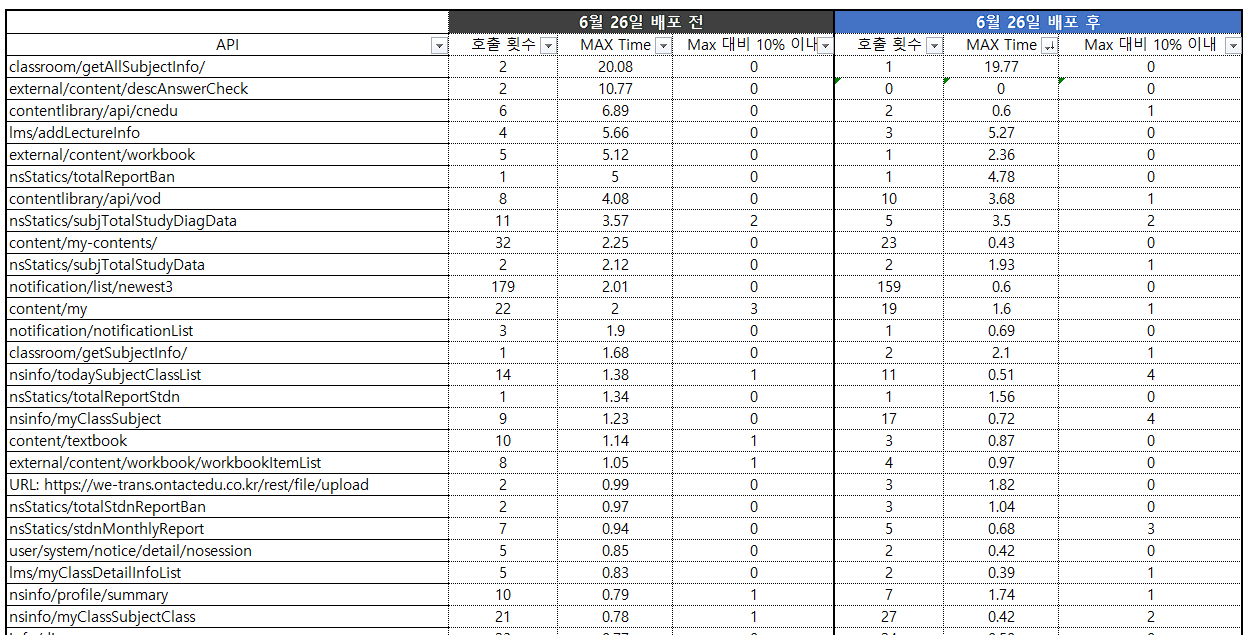Open Max 대비 10% 이내 filter under 배포 후

click(1234, 45)
